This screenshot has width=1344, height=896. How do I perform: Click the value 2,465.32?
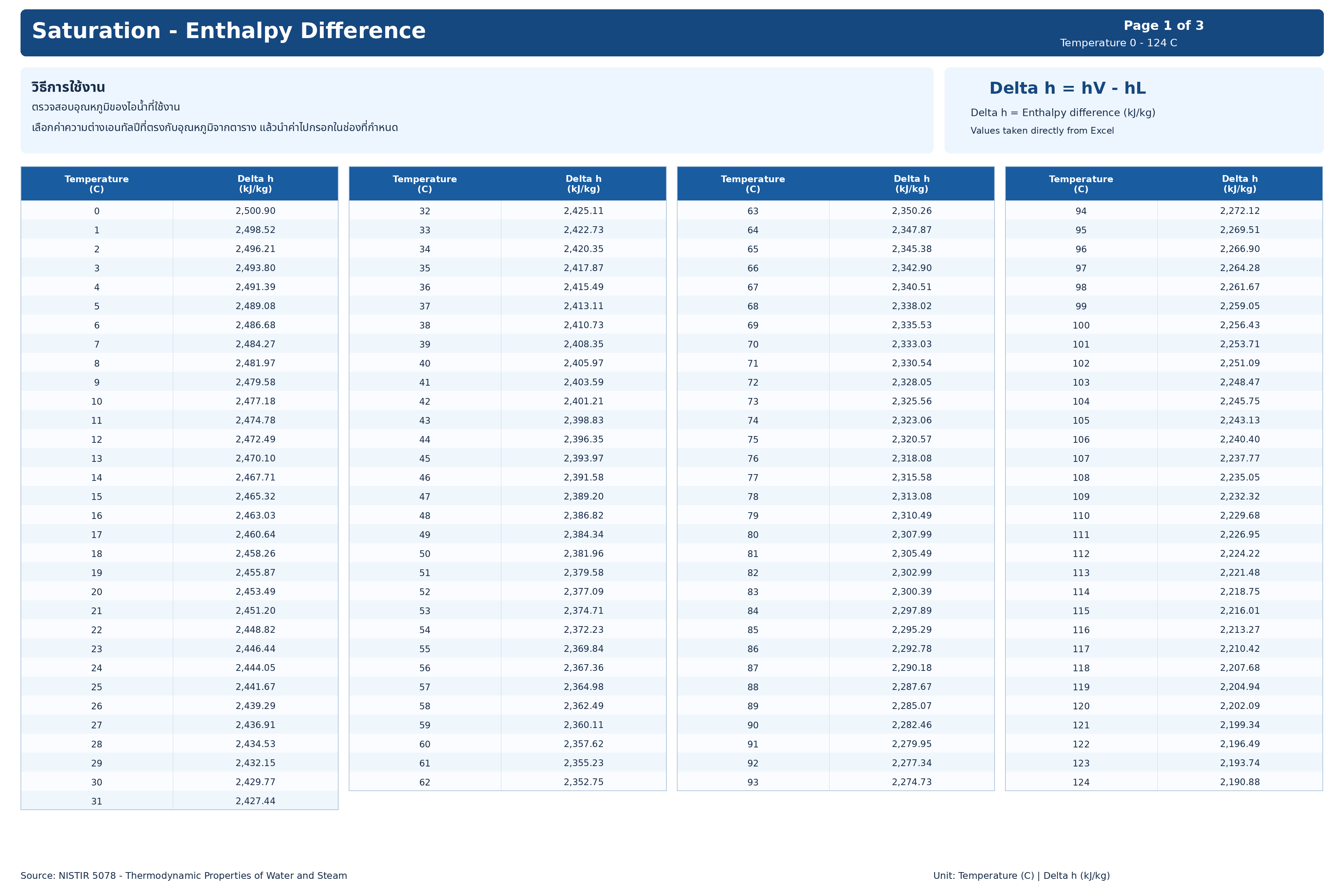255,497
